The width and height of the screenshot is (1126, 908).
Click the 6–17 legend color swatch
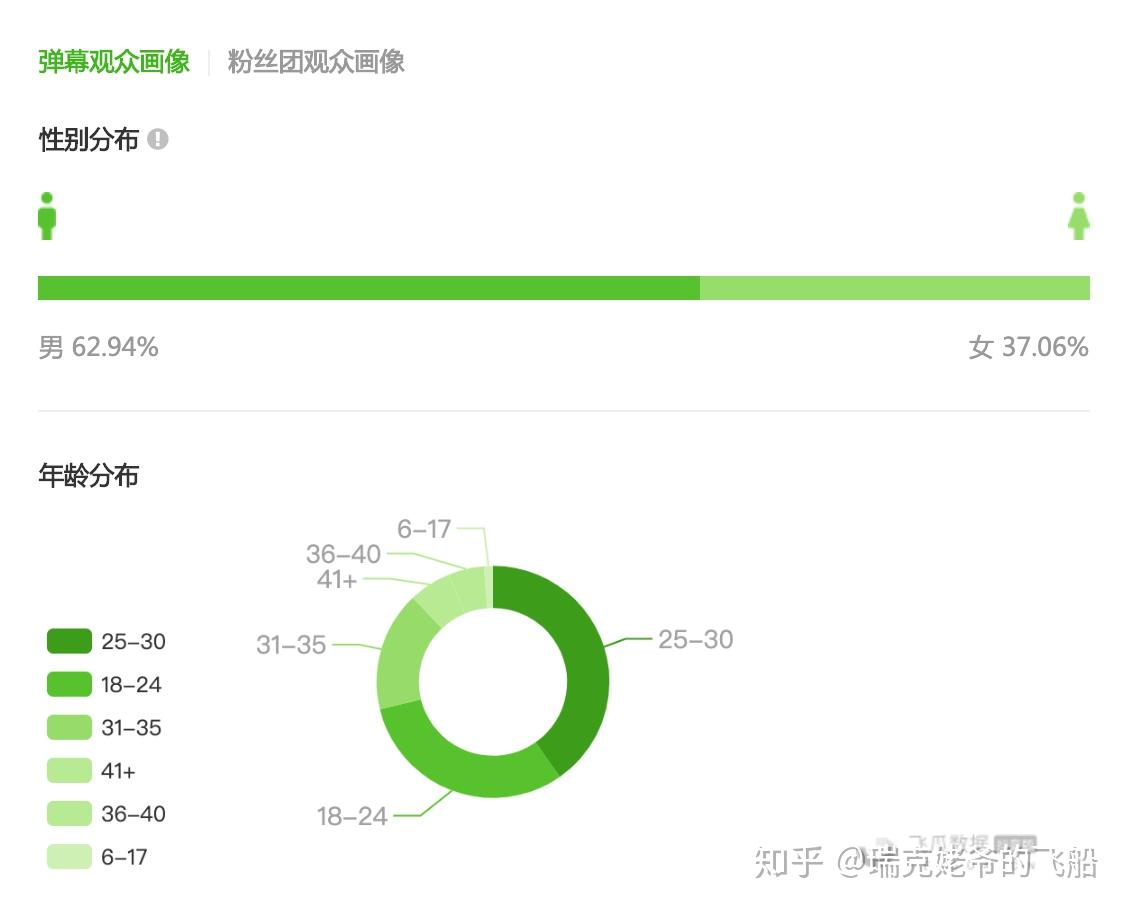click(x=69, y=857)
